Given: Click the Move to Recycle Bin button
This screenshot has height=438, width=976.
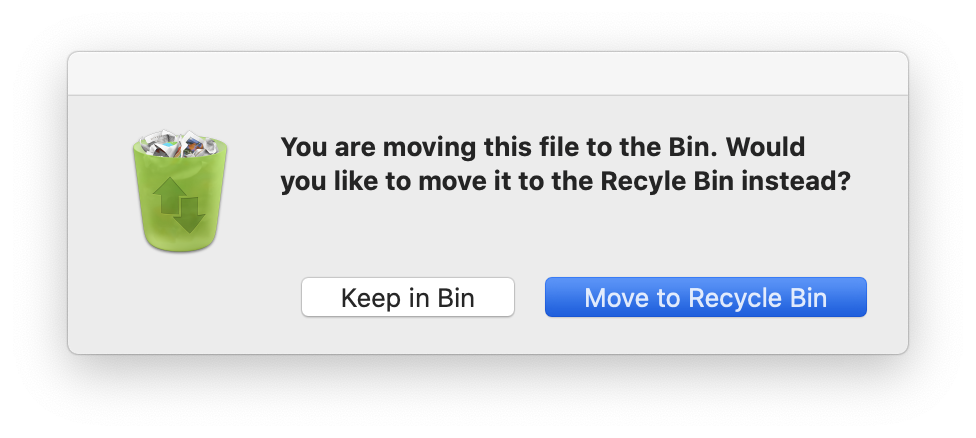Looking at the screenshot, I should coord(706,297).
